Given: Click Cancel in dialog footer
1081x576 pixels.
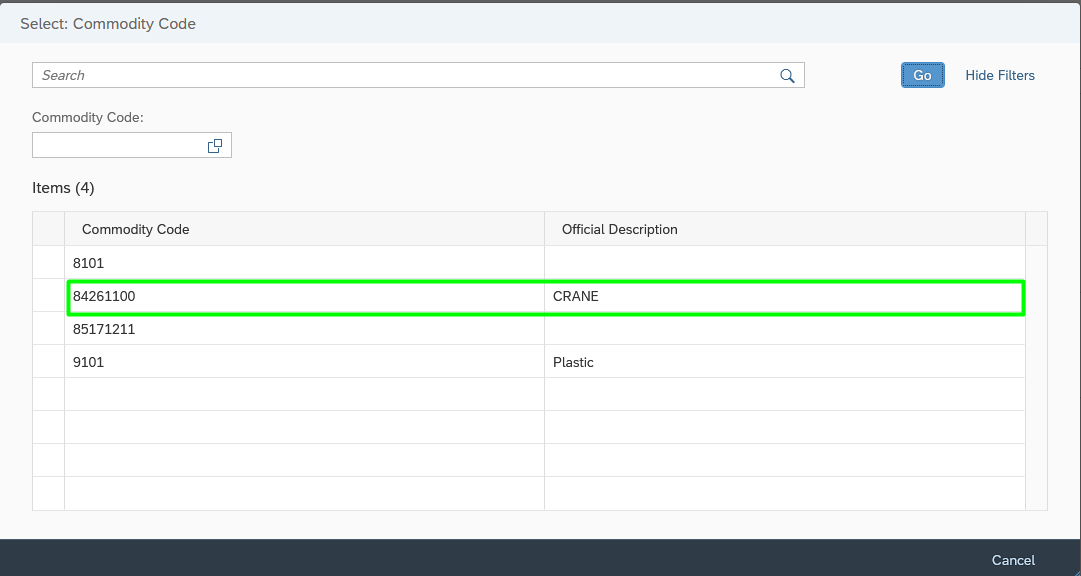Looking at the screenshot, I should (x=1013, y=560).
